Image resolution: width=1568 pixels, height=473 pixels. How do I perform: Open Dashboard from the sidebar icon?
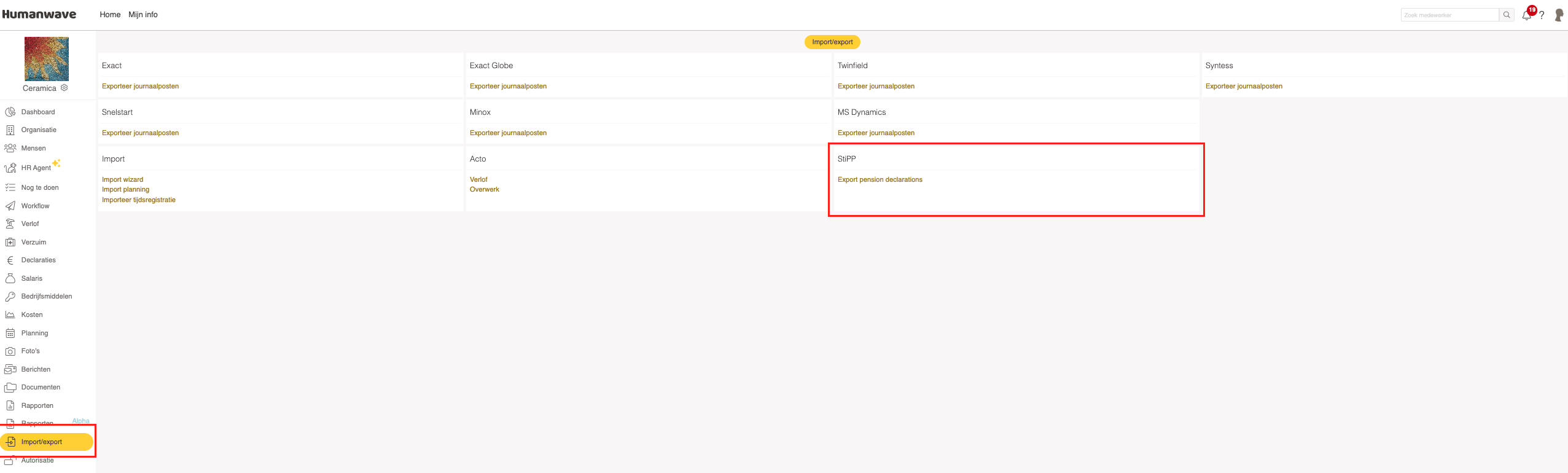(x=10, y=112)
